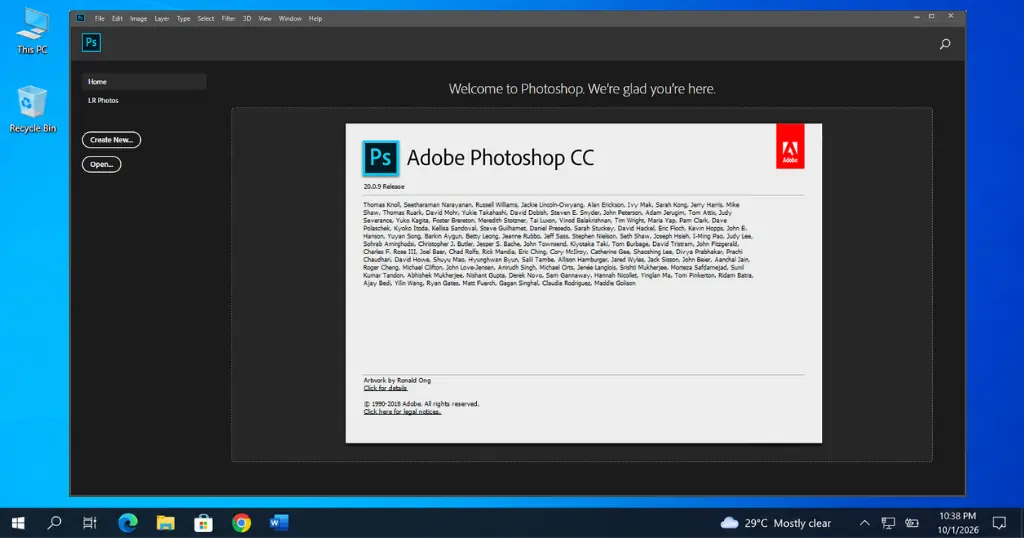1024x538 pixels.
Task: Launch Microsoft Edge from taskbar
Action: pos(128,522)
